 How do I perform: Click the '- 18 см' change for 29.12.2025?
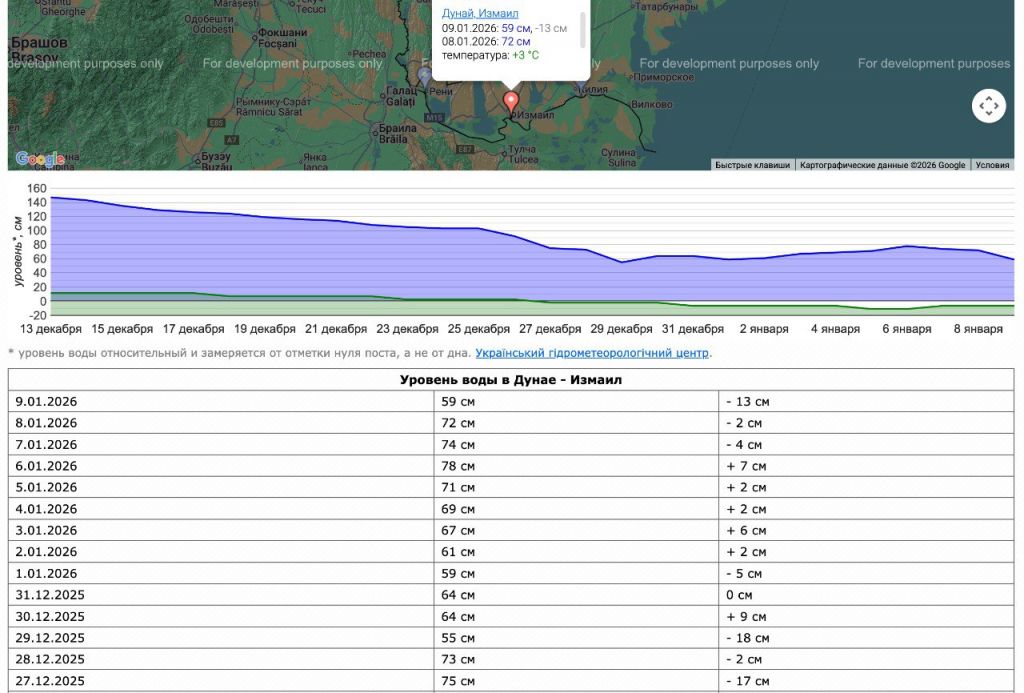(748, 638)
